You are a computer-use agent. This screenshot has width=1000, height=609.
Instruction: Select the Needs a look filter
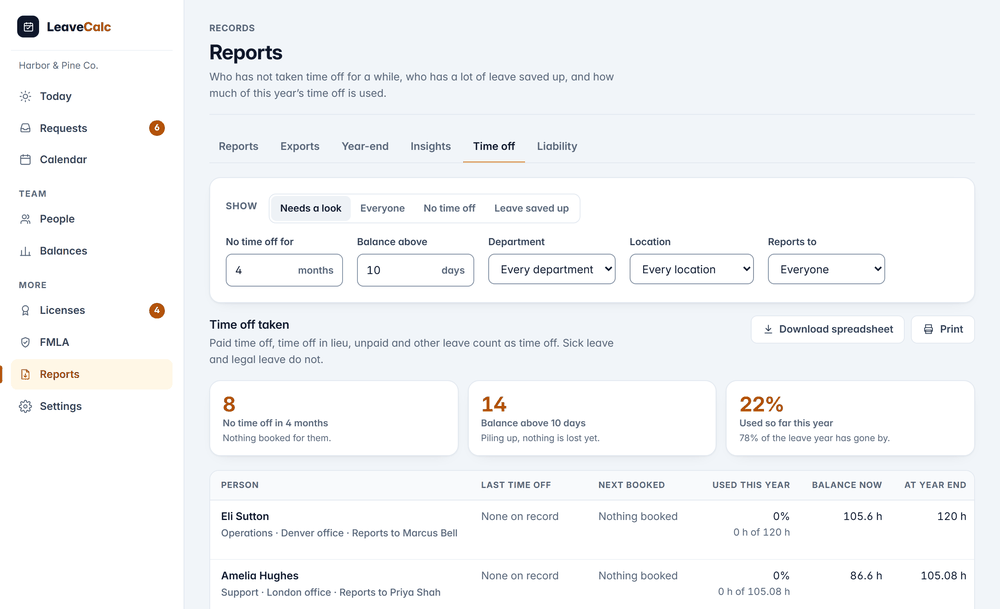tap(311, 209)
